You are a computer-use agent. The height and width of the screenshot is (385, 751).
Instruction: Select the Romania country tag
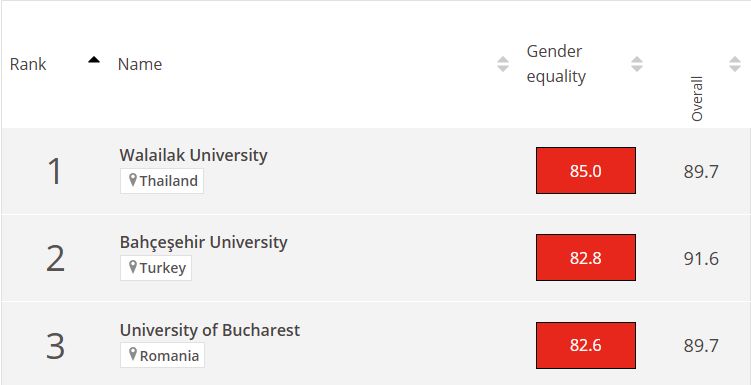coord(162,355)
